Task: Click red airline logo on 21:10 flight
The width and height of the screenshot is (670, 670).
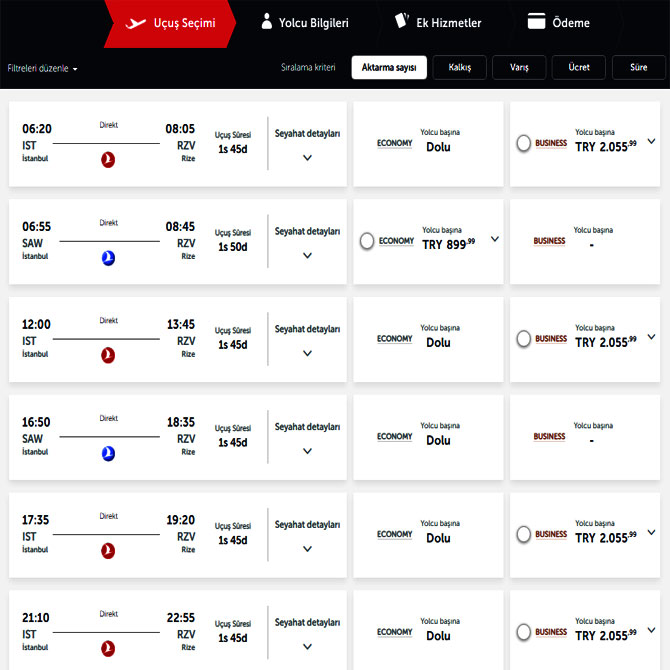Action: coord(108,649)
